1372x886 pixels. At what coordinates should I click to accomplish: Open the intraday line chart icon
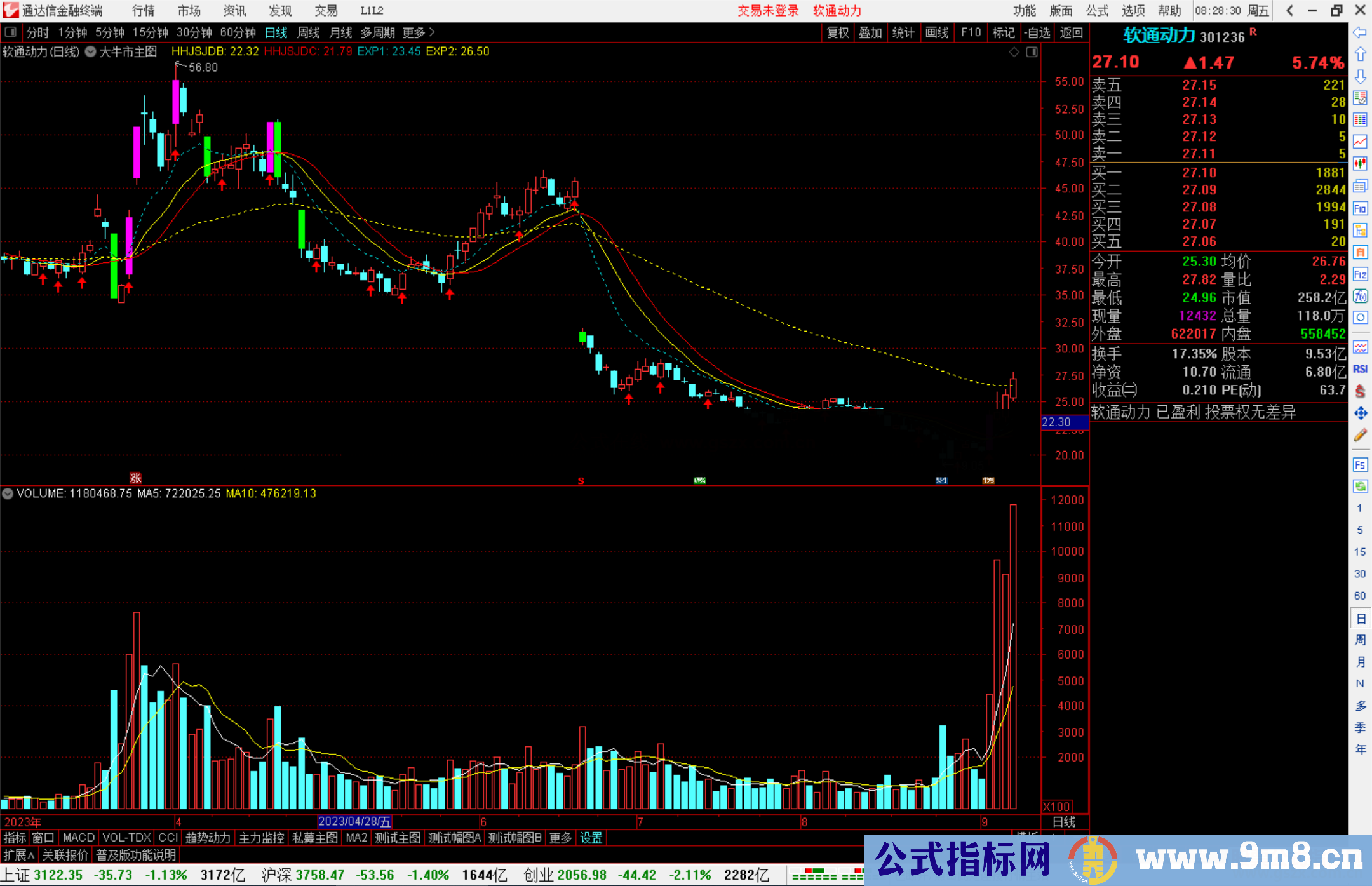pyautogui.click(x=1360, y=142)
